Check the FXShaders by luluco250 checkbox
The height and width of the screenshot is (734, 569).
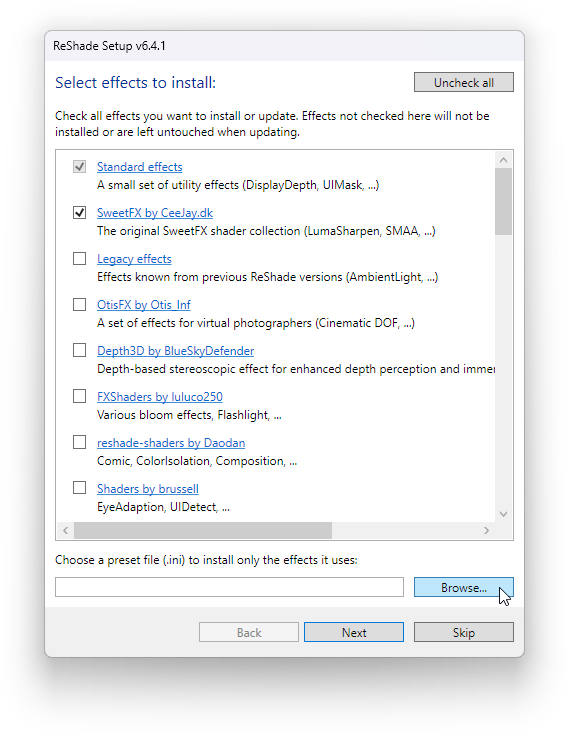(80, 396)
